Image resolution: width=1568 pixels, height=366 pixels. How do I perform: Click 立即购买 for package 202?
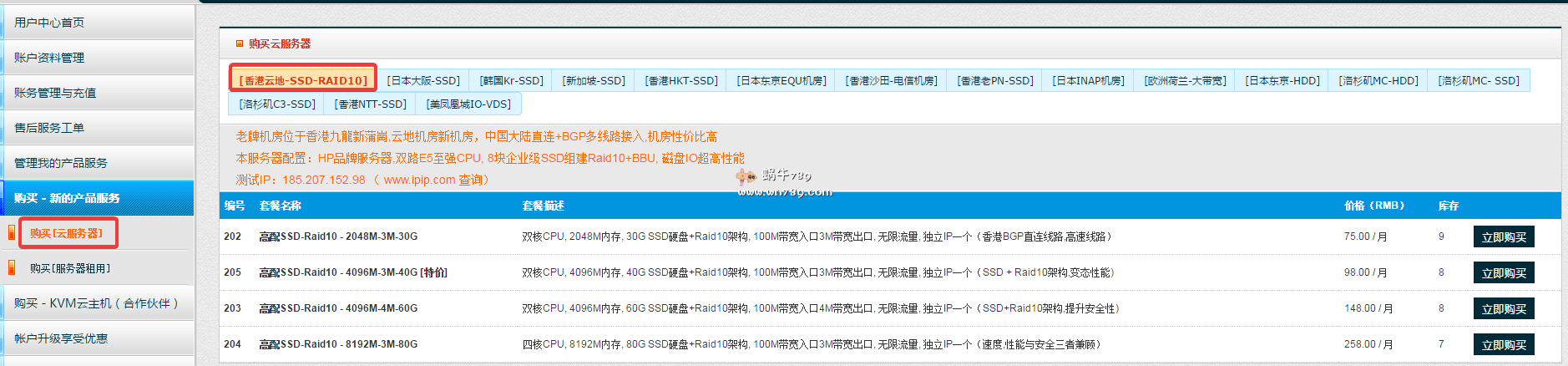pos(1503,237)
